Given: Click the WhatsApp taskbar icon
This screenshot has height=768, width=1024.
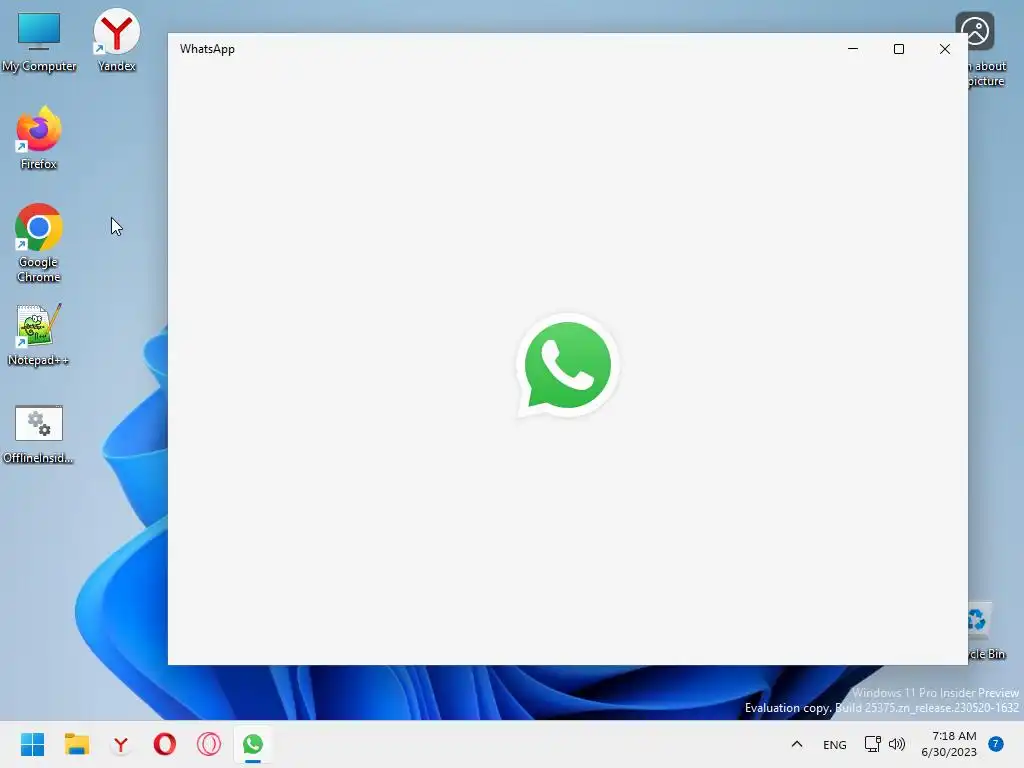Looking at the screenshot, I should point(253,744).
